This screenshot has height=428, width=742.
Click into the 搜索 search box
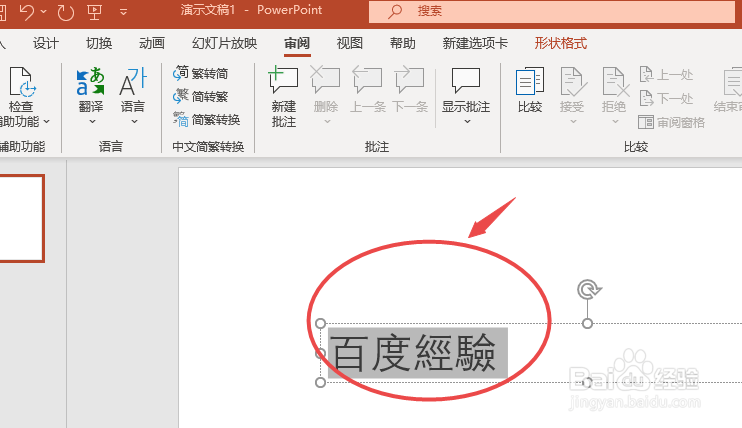click(x=551, y=11)
